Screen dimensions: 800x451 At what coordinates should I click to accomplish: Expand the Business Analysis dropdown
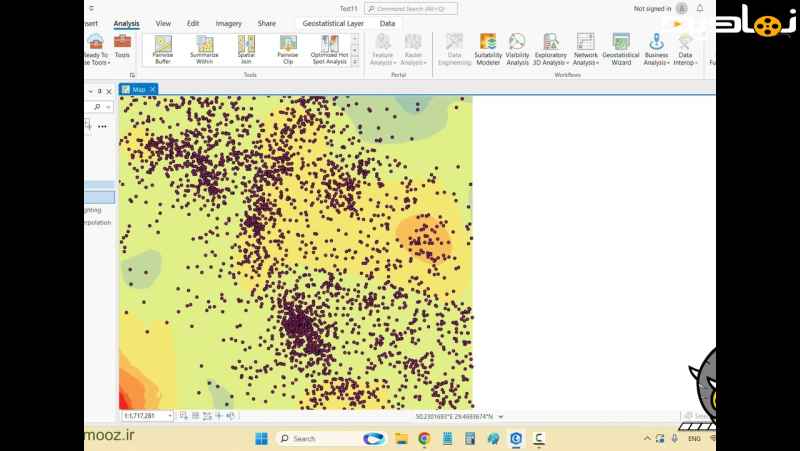[x=656, y=49]
